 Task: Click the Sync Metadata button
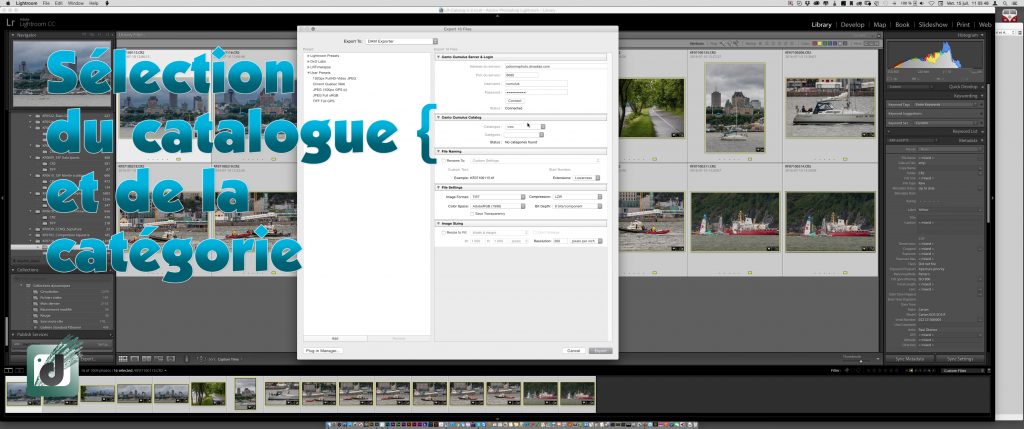908,358
